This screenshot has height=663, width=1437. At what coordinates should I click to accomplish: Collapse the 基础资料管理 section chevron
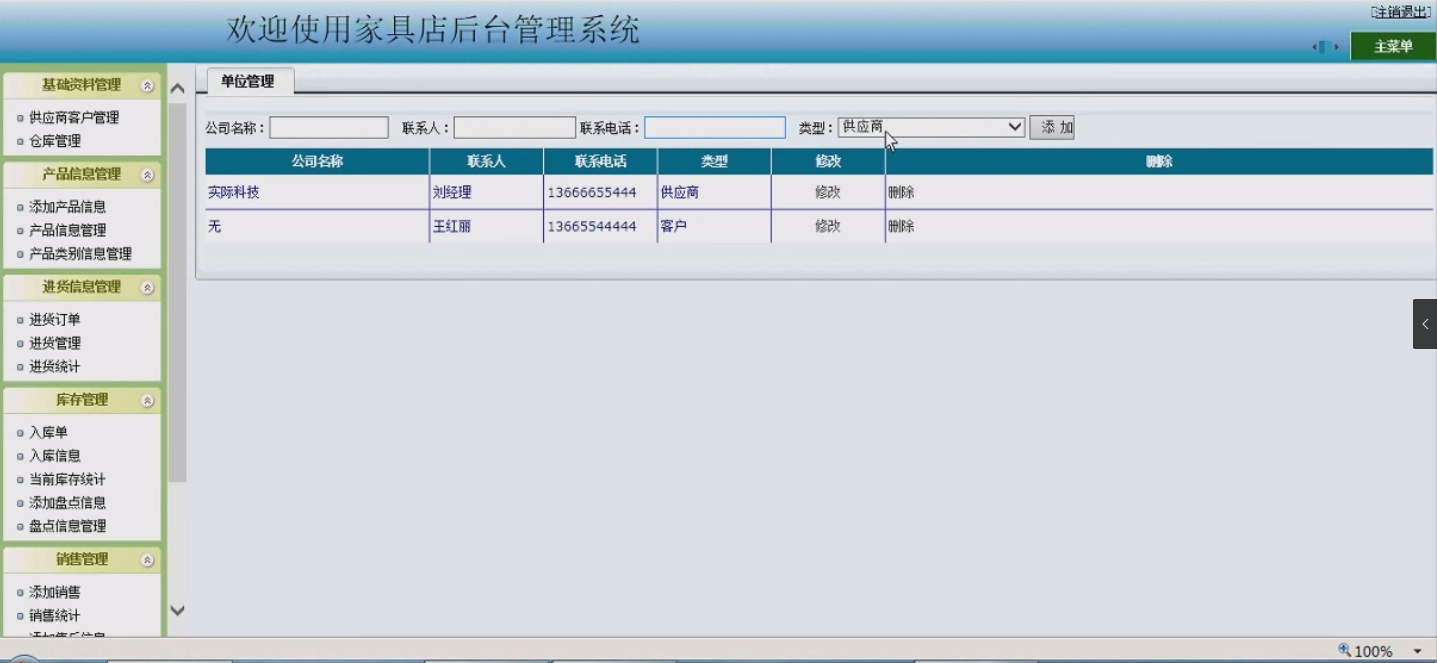click(x=148, y=86)
